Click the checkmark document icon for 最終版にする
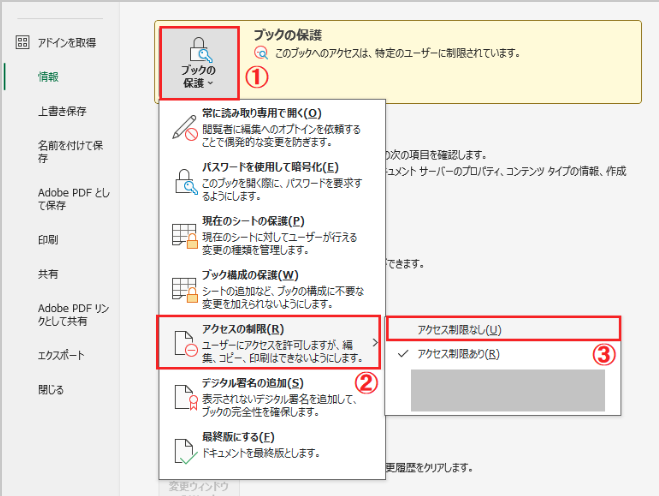Screen dimensions: 659x496 [x=186, y=447]
